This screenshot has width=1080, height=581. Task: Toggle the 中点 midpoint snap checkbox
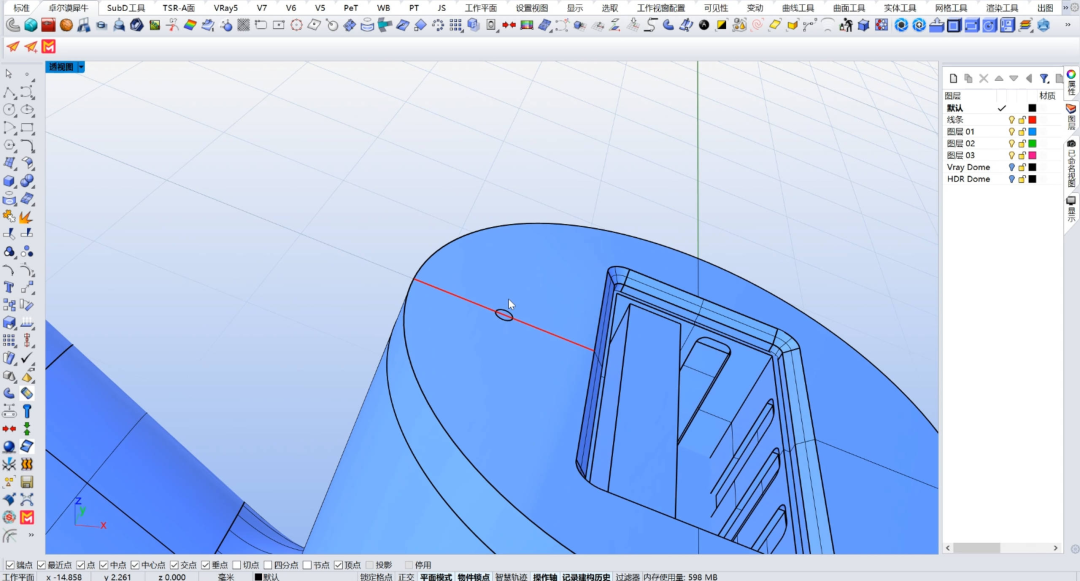(x=103, y=565)
